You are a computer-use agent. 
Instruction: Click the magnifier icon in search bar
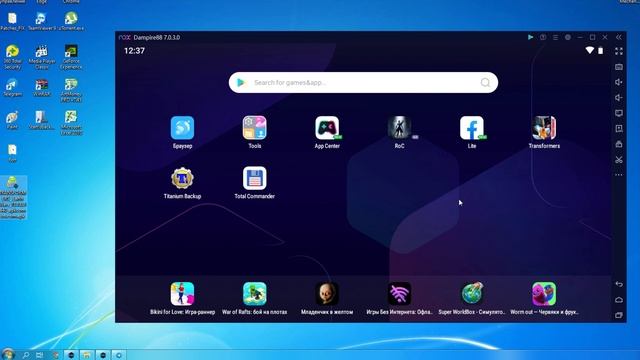(x=485, y=82)
